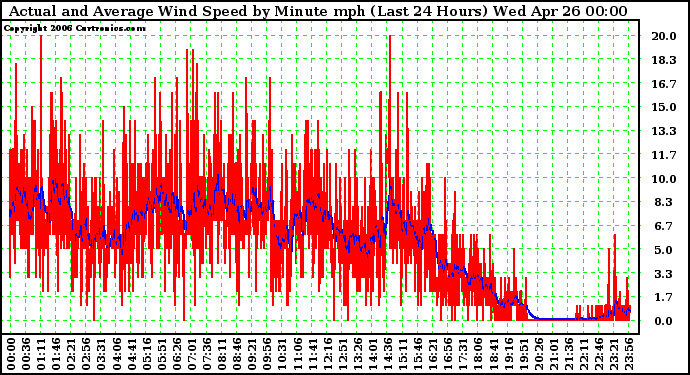690x375 pixels.
Task: Click the 18:06 time label
Action: pos(477,354)
